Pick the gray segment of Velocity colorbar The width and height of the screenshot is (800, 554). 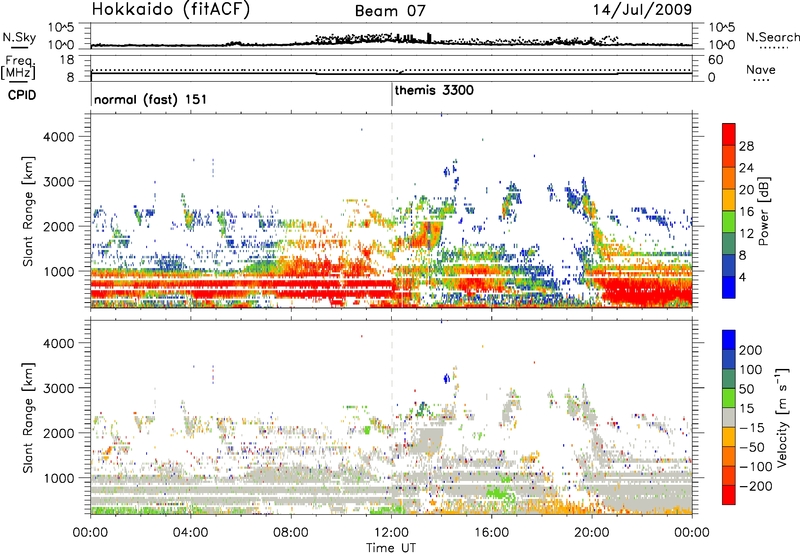(x=729, y=418)
